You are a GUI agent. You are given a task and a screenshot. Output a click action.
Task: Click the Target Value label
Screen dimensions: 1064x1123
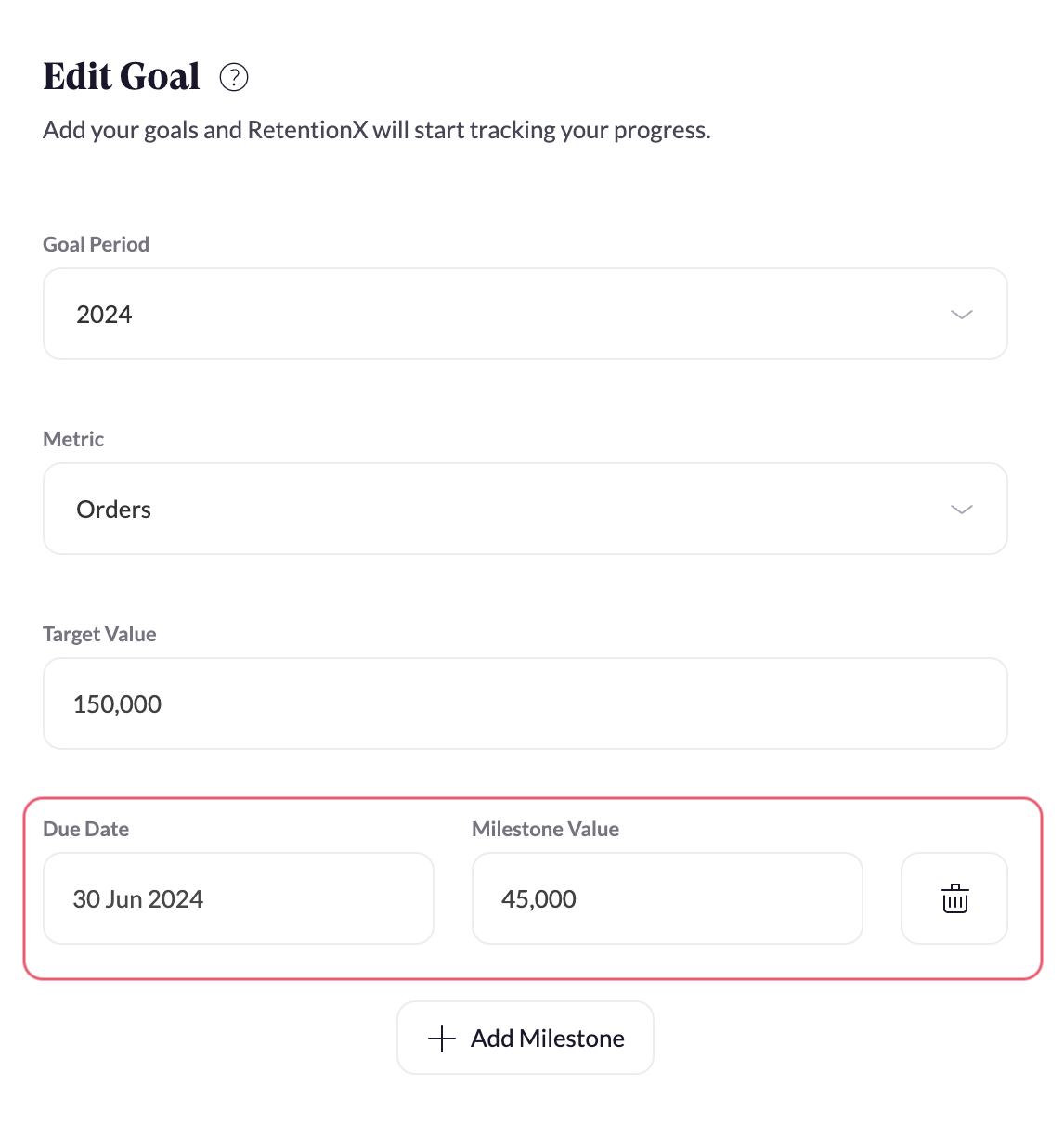tap(99, 634)
